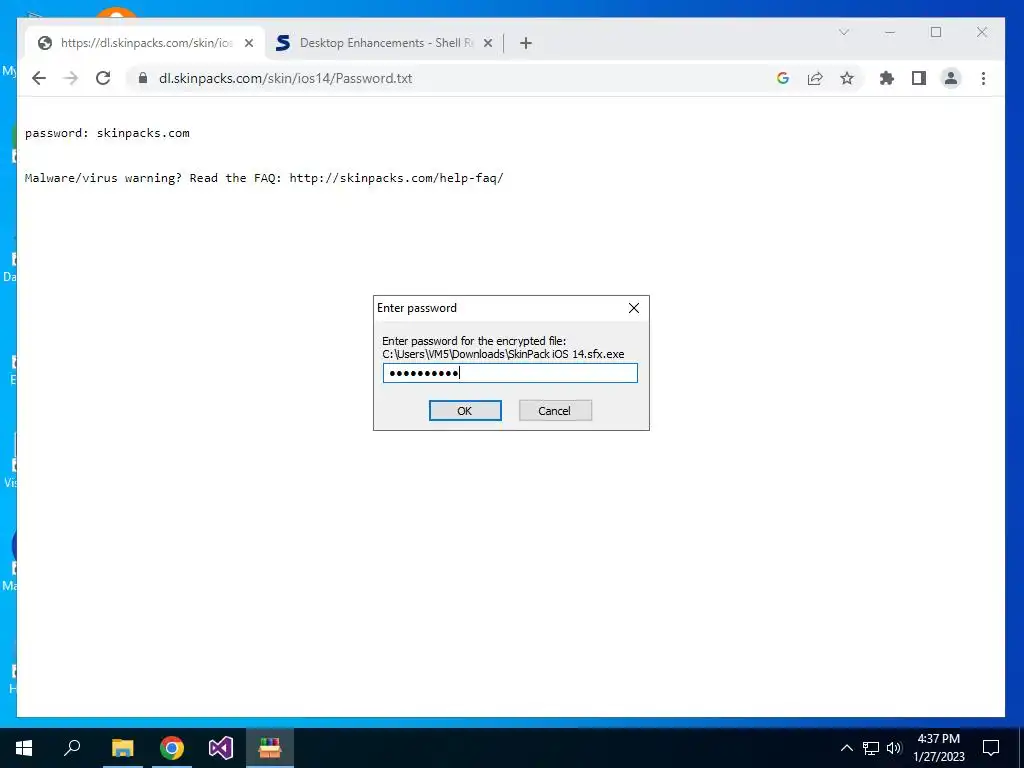Open a new tab with the plus button
The image size is (1024, 768).
pos(526,43)
